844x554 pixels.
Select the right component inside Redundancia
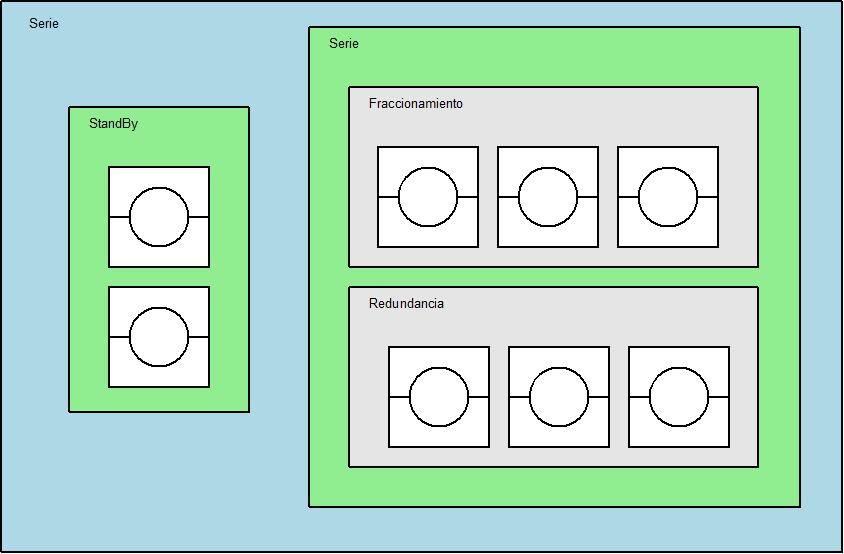(679, 397)
